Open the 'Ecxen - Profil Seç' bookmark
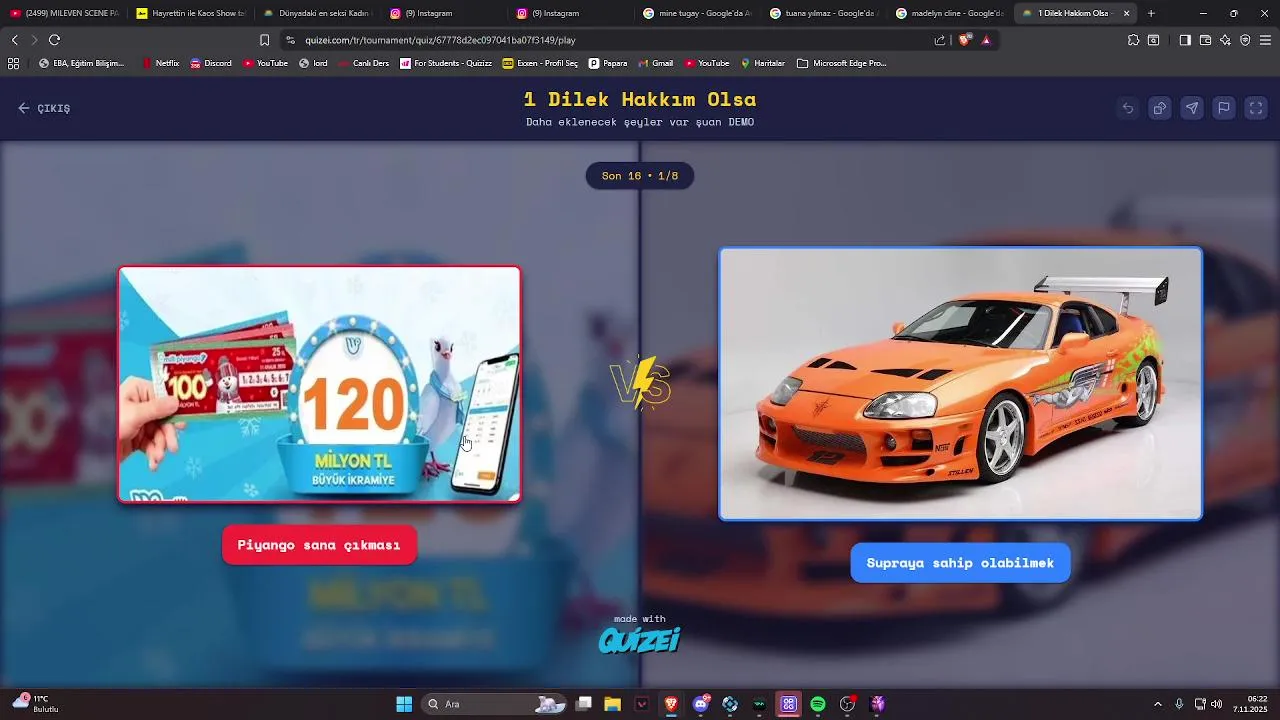 pyautogui.click(x=540, y=63)
